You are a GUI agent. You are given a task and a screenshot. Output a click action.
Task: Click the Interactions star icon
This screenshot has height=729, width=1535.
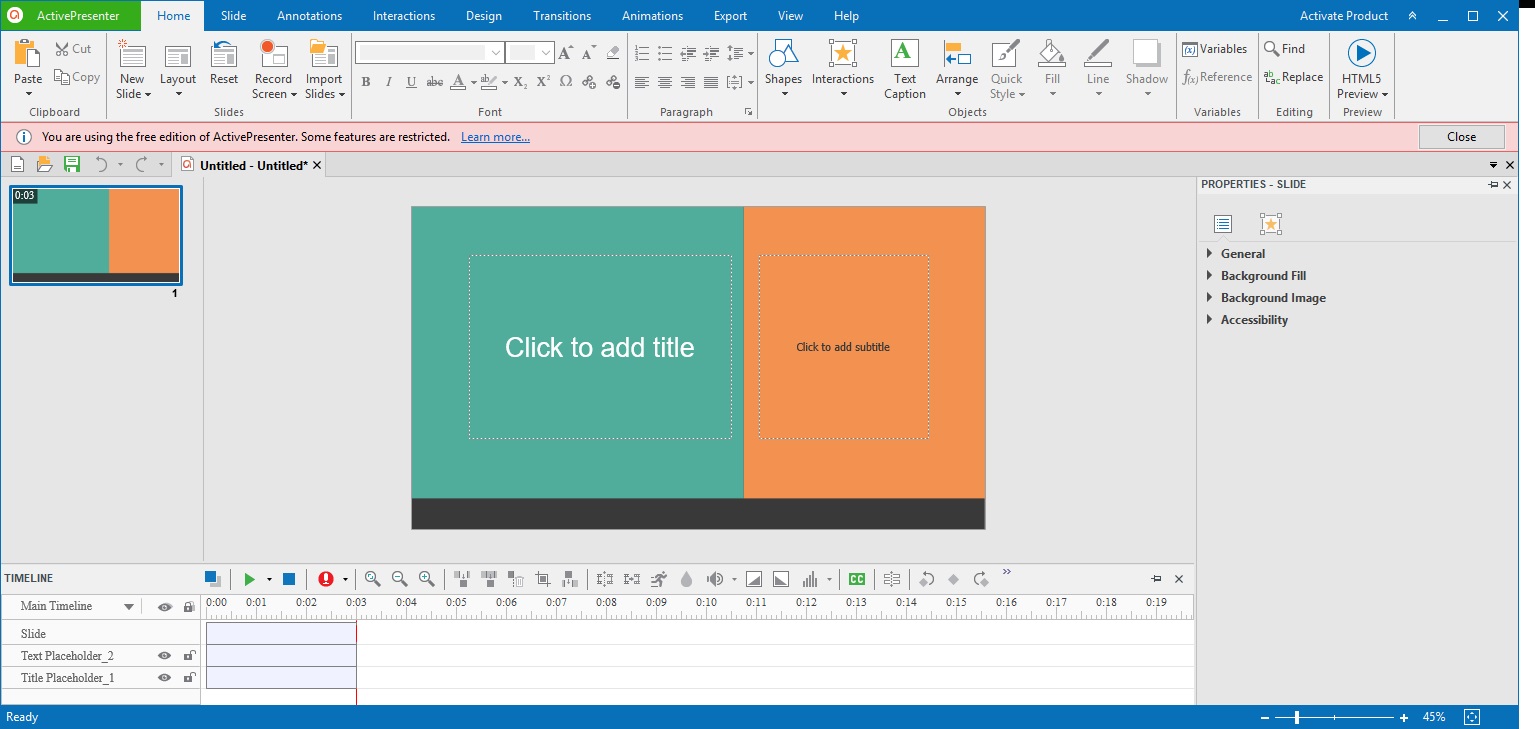coord(842,55)
